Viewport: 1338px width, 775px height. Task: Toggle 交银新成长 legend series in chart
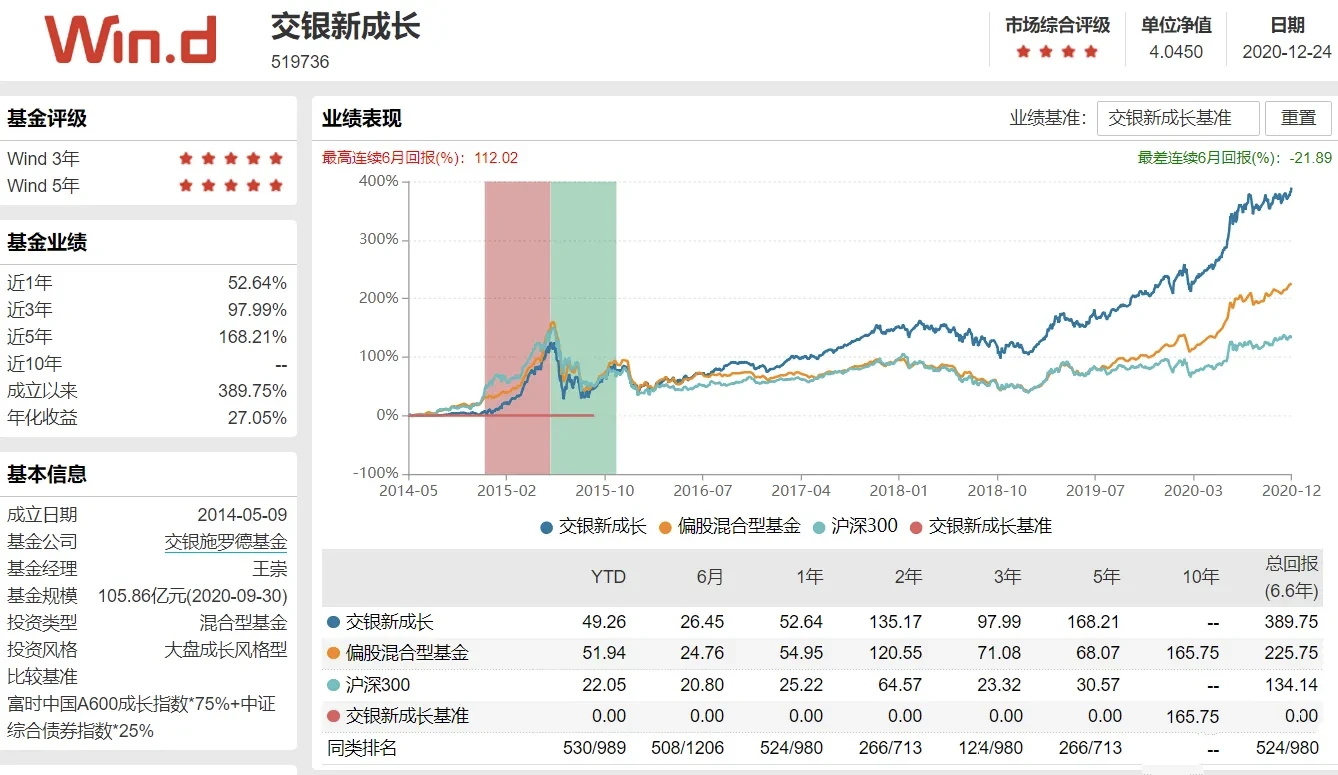[594, 526]
